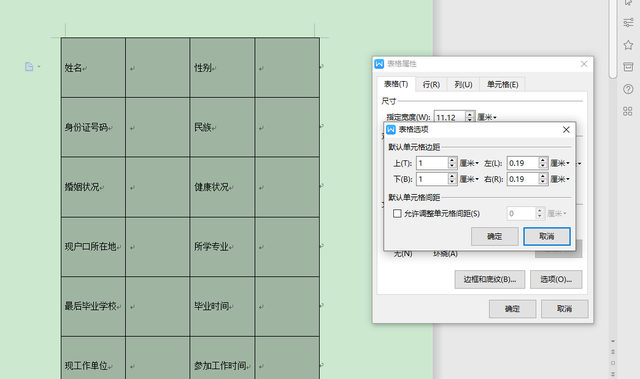Tick 允许调整单元格间距(S) checkbox
The height and width of the screenshot is (379, 640).
397,213
